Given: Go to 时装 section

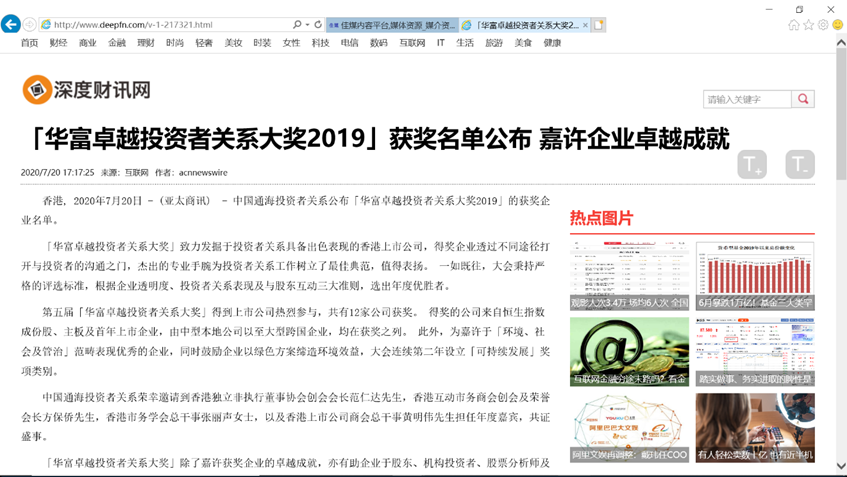Looking at the screenshot, I should 262,43.
